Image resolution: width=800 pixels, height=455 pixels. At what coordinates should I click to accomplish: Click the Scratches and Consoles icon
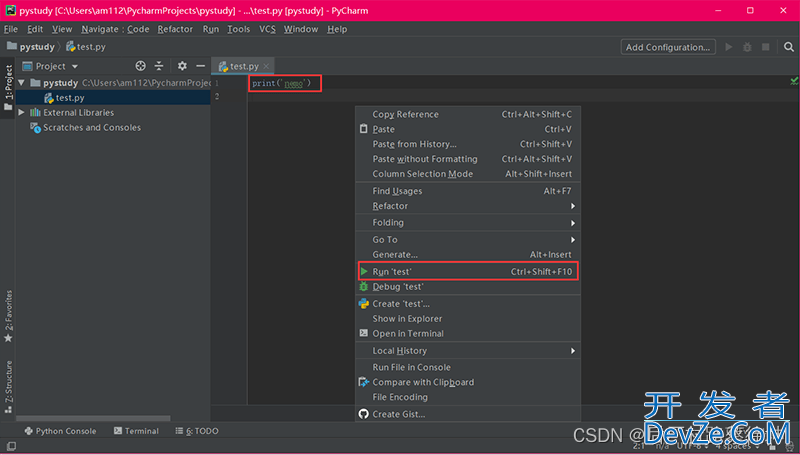coord(35,128)
